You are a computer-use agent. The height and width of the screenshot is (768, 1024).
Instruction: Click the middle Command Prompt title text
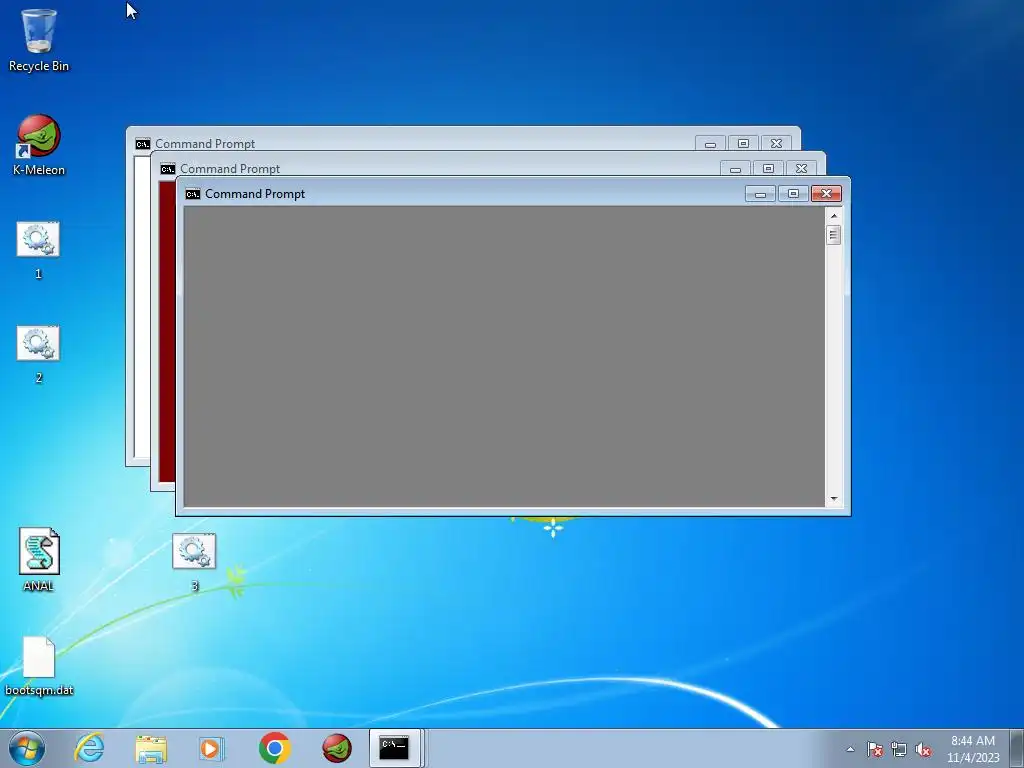[230, 169]
